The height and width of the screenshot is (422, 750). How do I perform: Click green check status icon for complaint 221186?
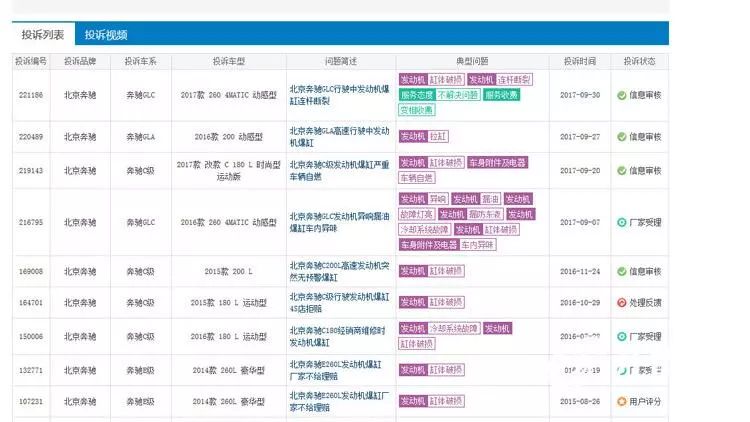point(621,95)
